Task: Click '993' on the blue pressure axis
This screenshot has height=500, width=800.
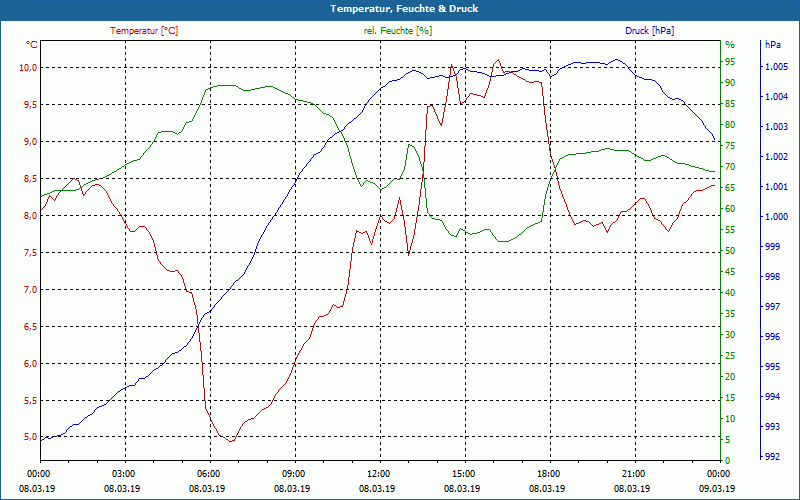Action: click(773, 427)
